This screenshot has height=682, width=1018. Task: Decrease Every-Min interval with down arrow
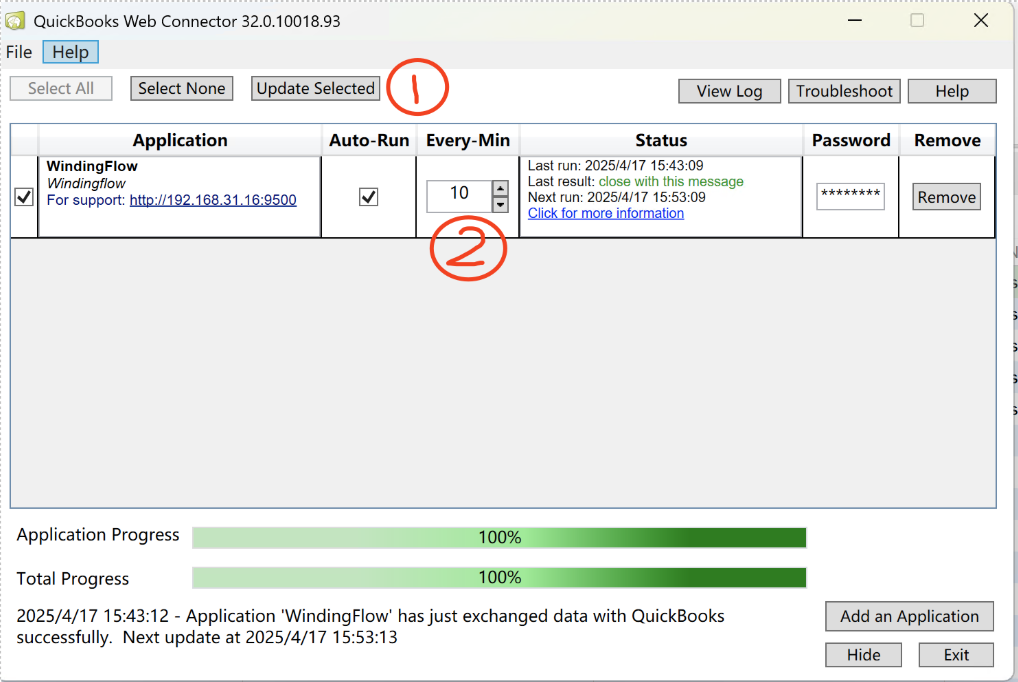(x=500, y=205)
